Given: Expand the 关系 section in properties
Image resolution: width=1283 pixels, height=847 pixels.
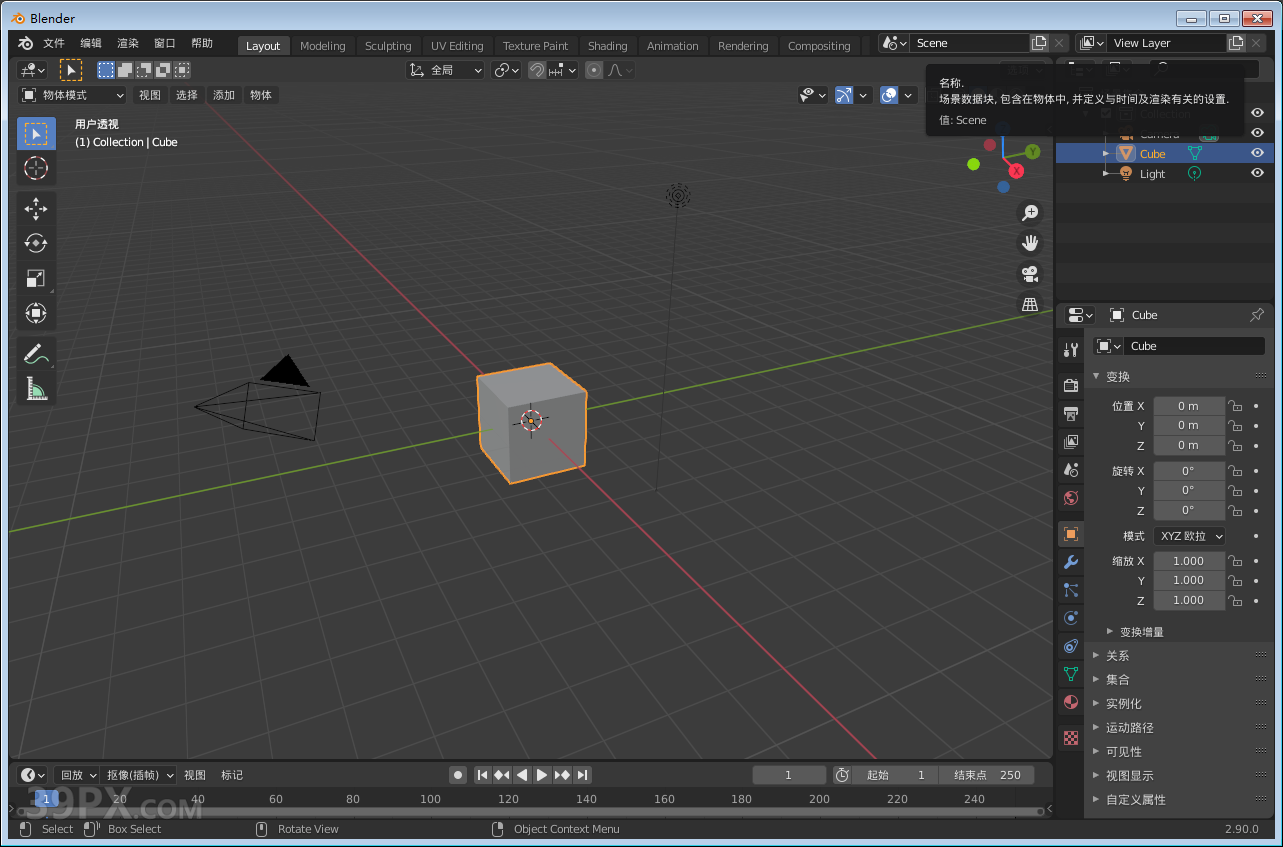Looking at the screenshot, I should pos(1120,655).
